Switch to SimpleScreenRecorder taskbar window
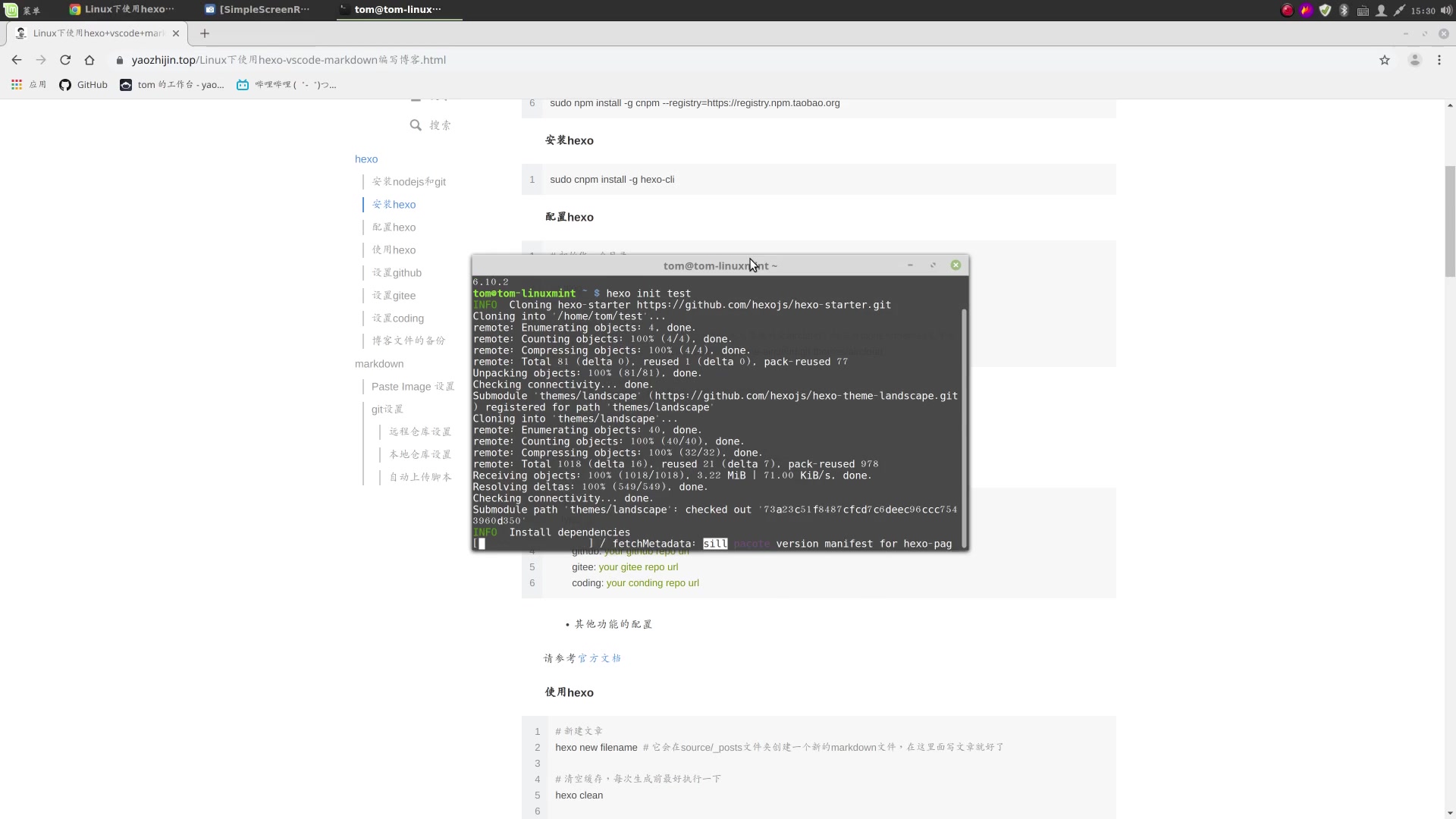Image resolution: width=1456 pixels, height=819 pixels. pos(258,10)
